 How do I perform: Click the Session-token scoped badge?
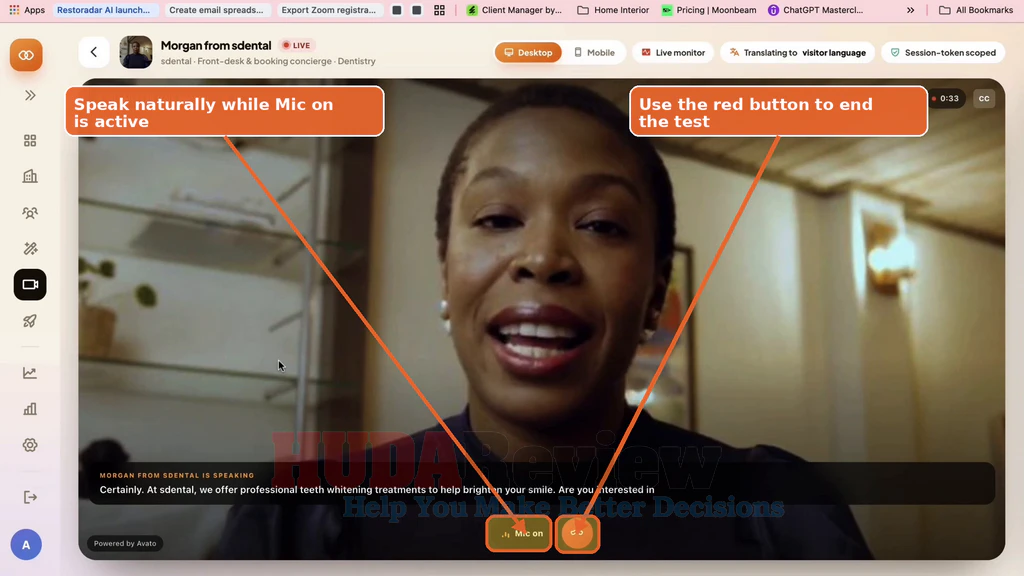click(x=943, y=52)
